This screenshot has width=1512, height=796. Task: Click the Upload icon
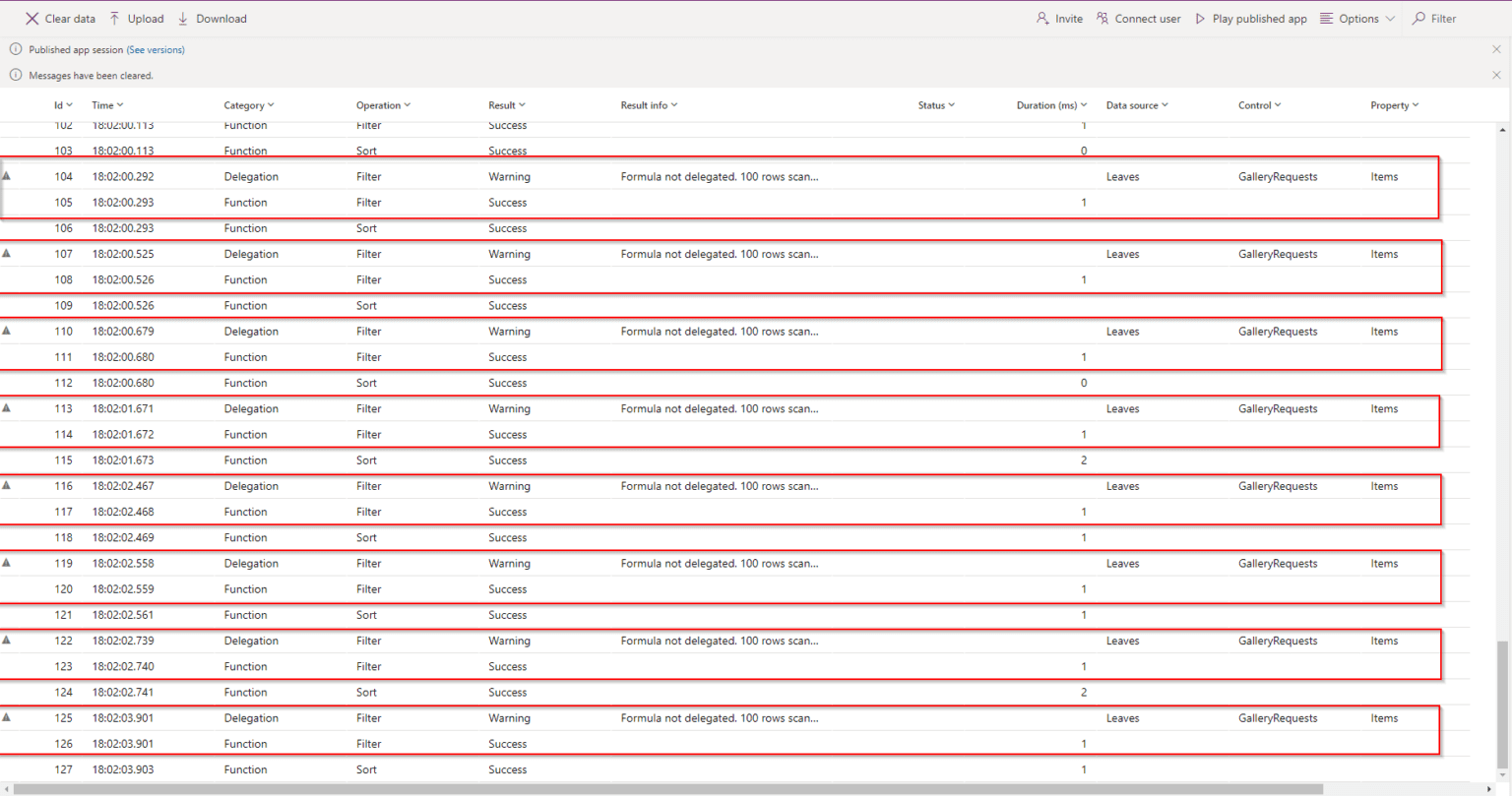click(115, 18)
